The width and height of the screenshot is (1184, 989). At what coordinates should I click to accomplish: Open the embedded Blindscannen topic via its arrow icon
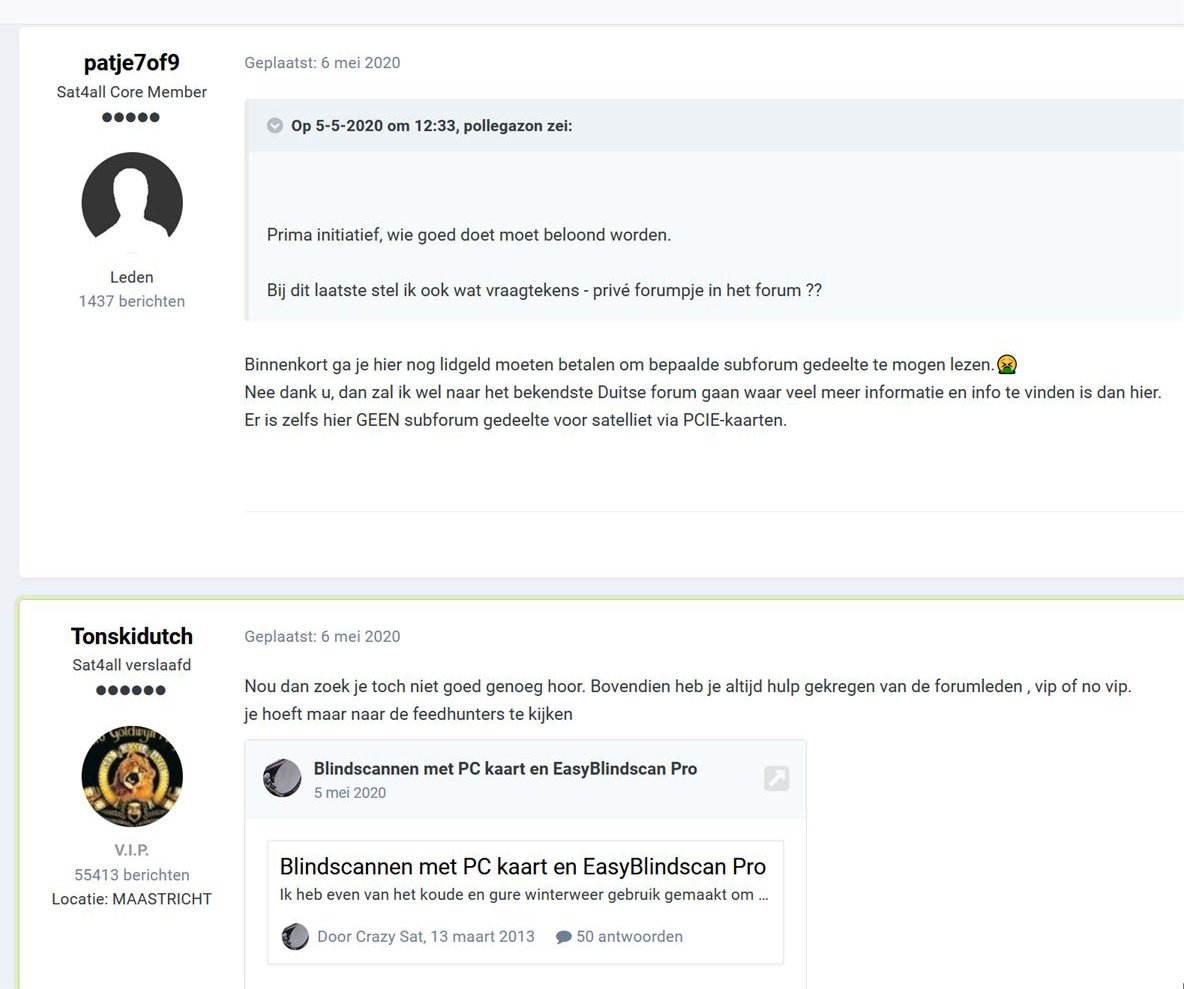click(x=776, y=778)
